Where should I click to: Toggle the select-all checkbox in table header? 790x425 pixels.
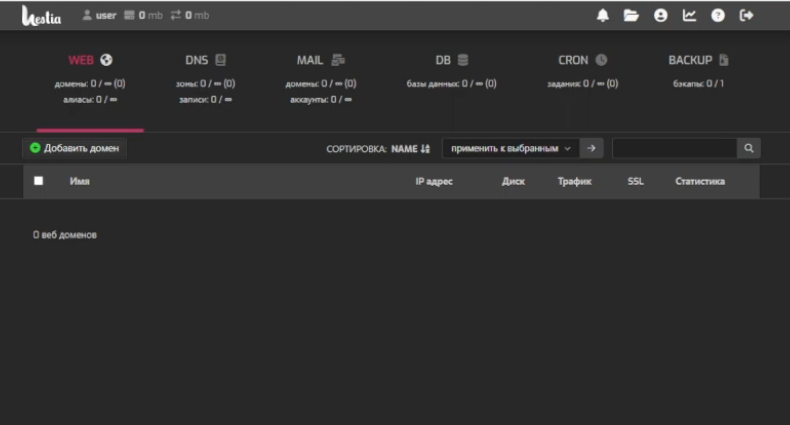pos(39,181)
